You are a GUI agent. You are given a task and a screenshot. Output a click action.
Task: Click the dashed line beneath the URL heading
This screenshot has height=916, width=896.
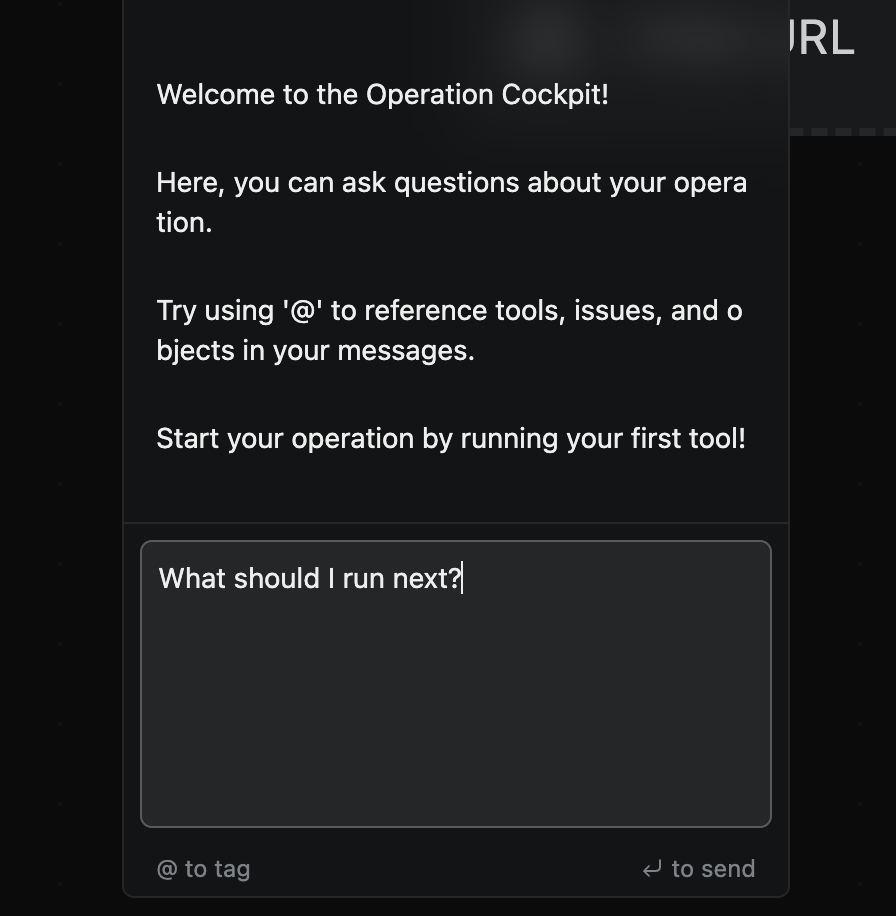coord(842,132)
